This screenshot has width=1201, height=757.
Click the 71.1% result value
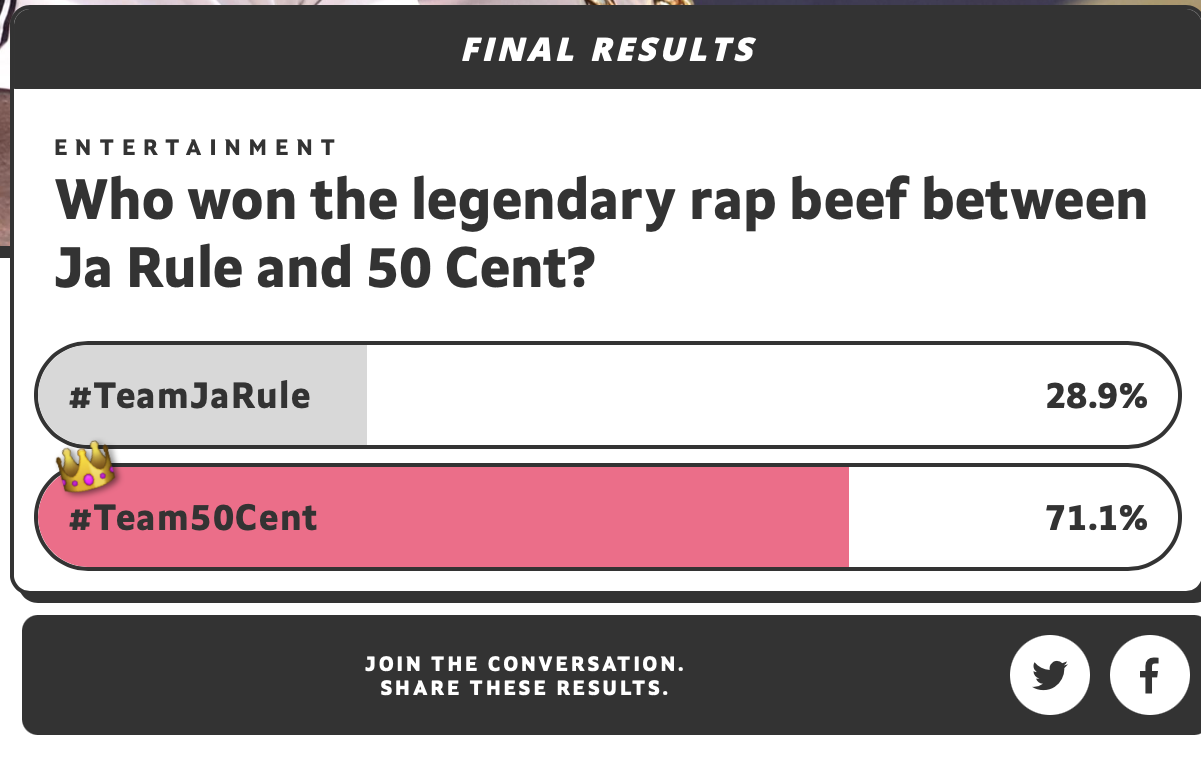point(1096,518)
